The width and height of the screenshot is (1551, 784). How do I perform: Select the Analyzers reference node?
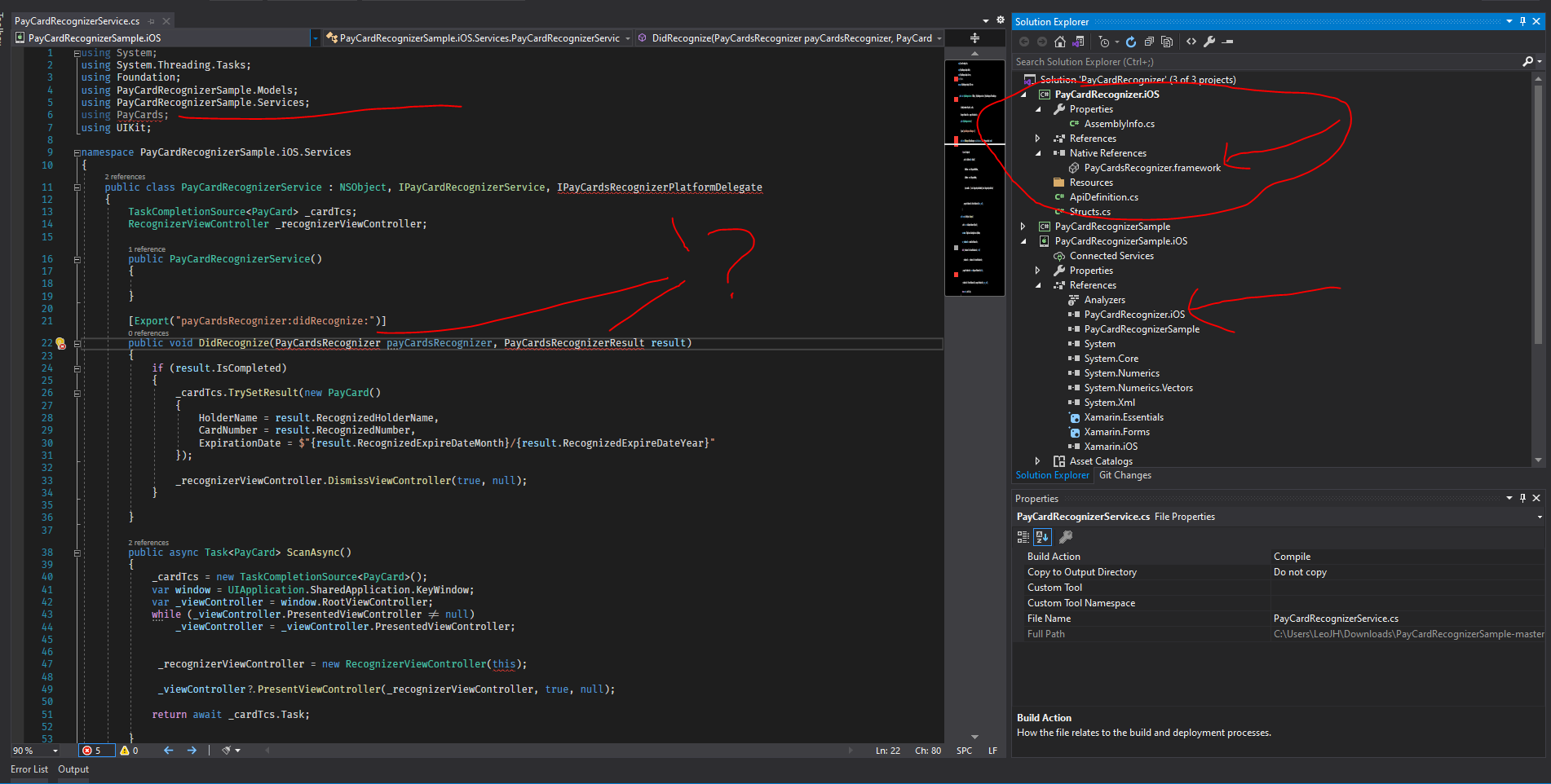[x=1105, y=300]
